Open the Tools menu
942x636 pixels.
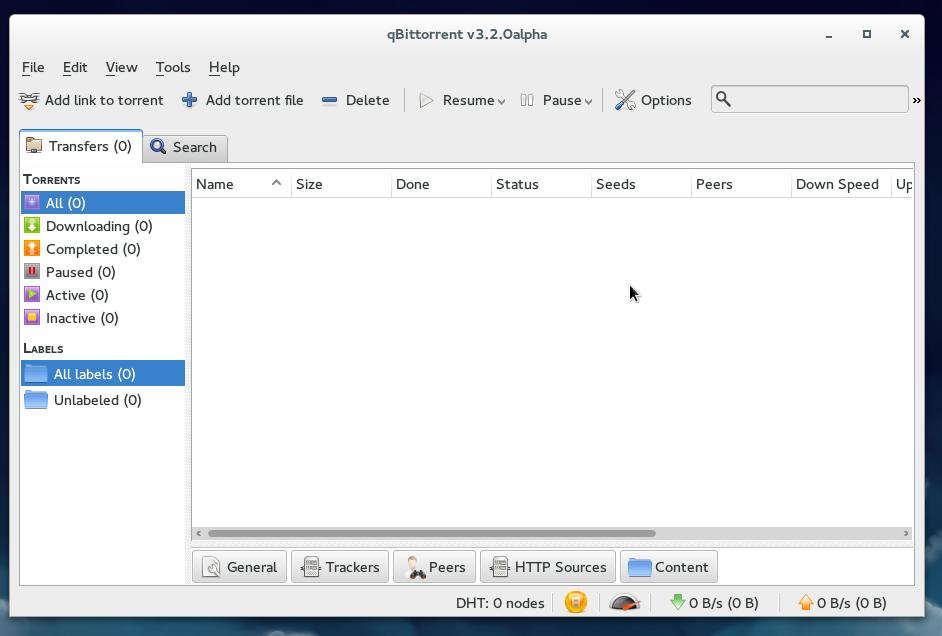click(172, 67)
